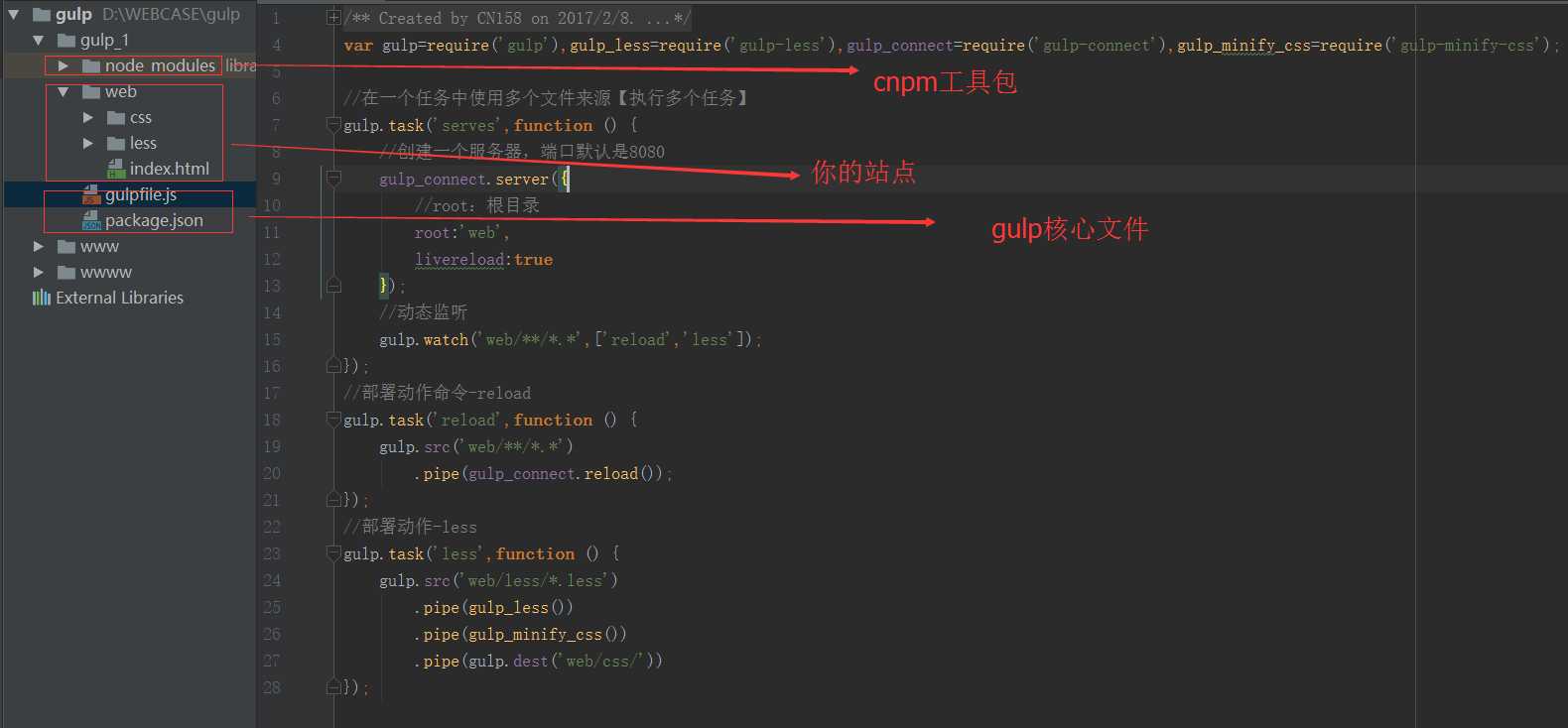
Task: Click line number 22 in the gutter
Action: 272,528
